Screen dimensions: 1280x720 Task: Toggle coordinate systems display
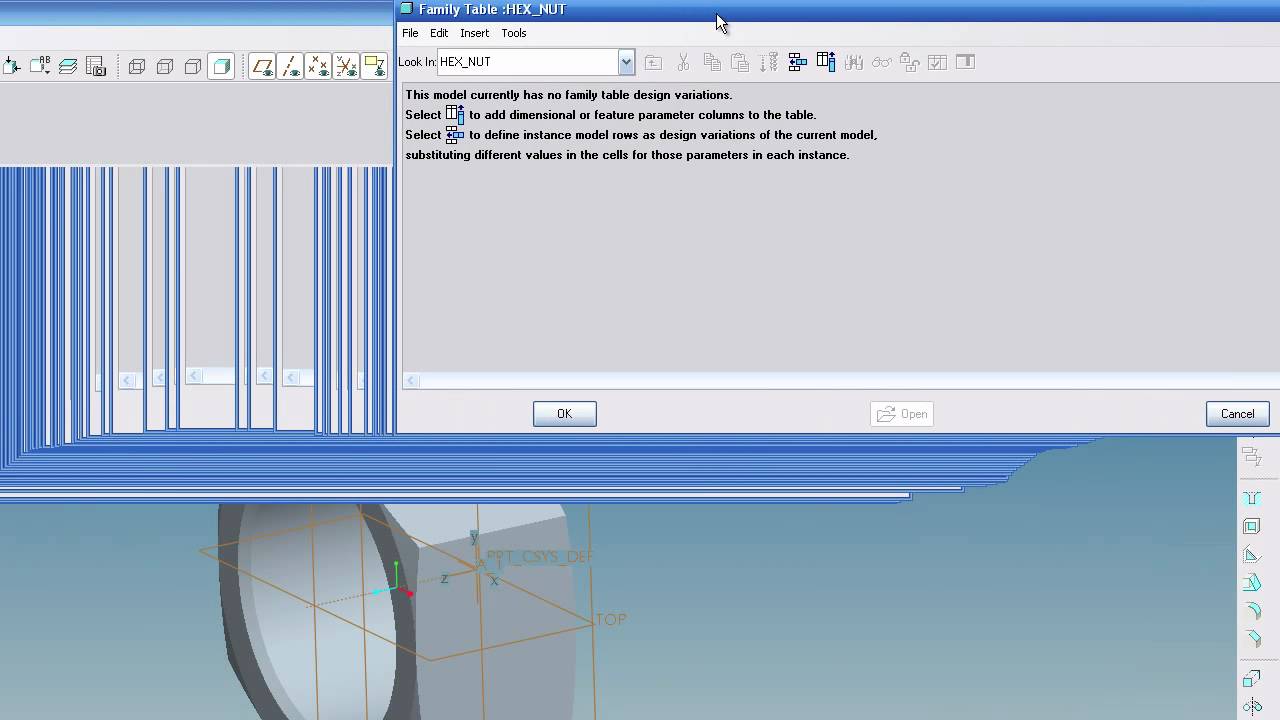pyautogui.click(x=346, y=66)
